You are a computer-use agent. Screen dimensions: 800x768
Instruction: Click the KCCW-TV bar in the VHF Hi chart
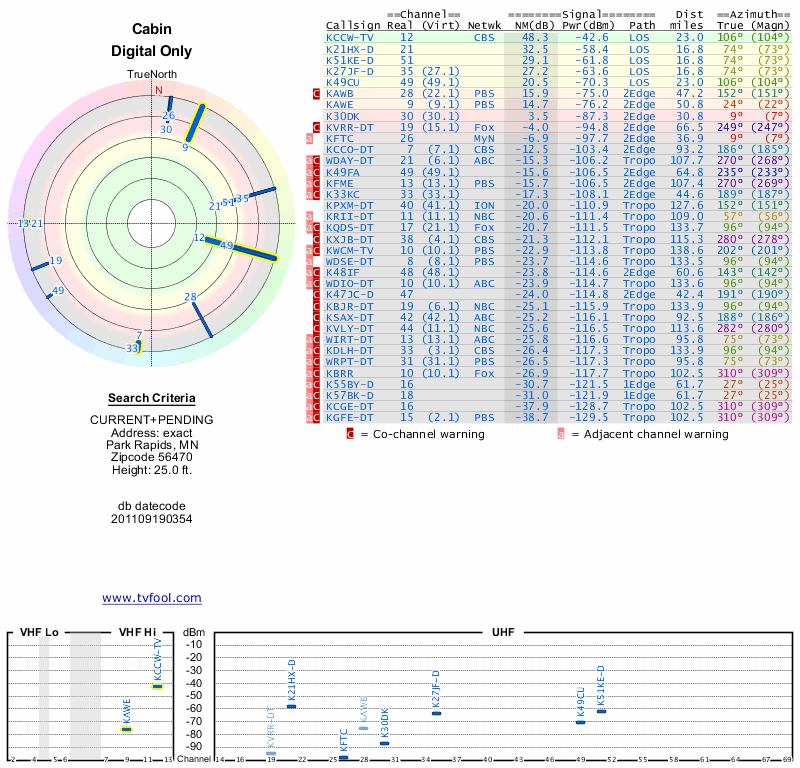tap(157, 686)
